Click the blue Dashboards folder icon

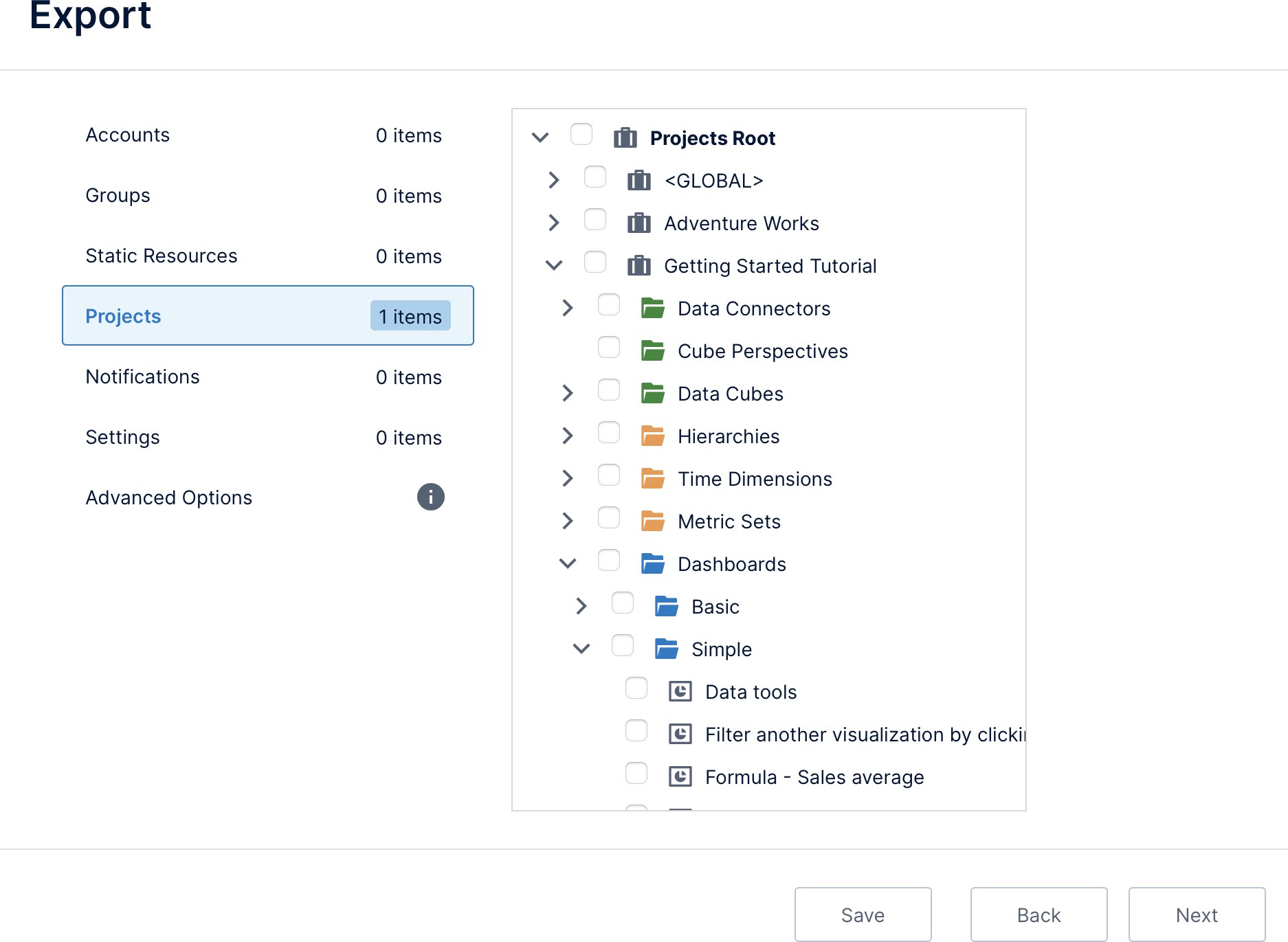(652, 564)
